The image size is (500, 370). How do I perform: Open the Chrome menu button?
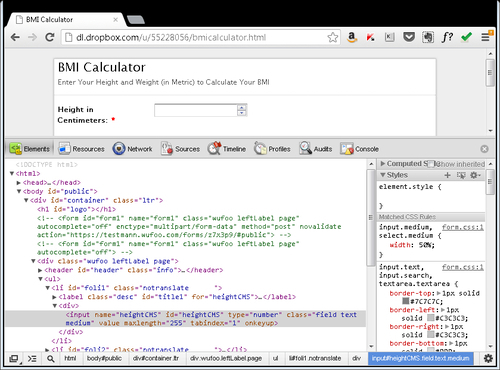(486, 37)
